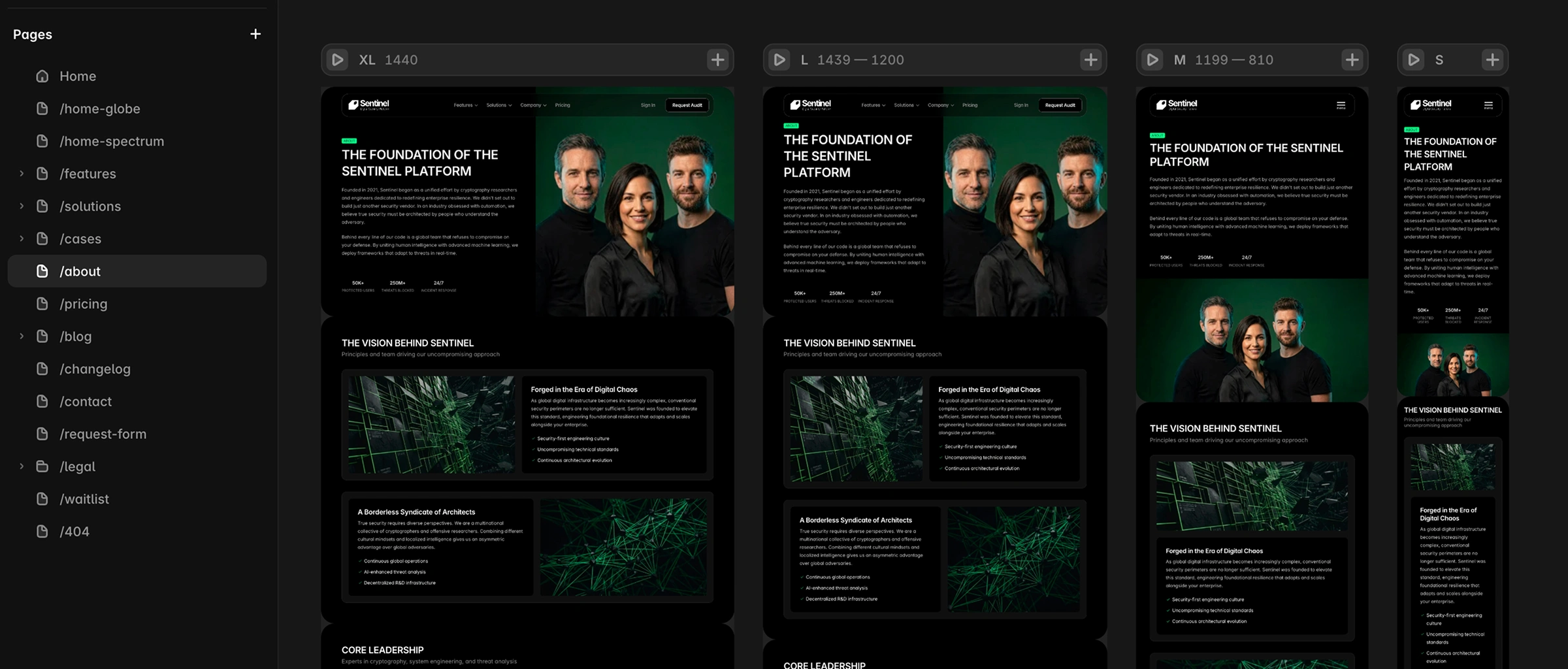Click the /contact page file icon

[x=42, y=401]
